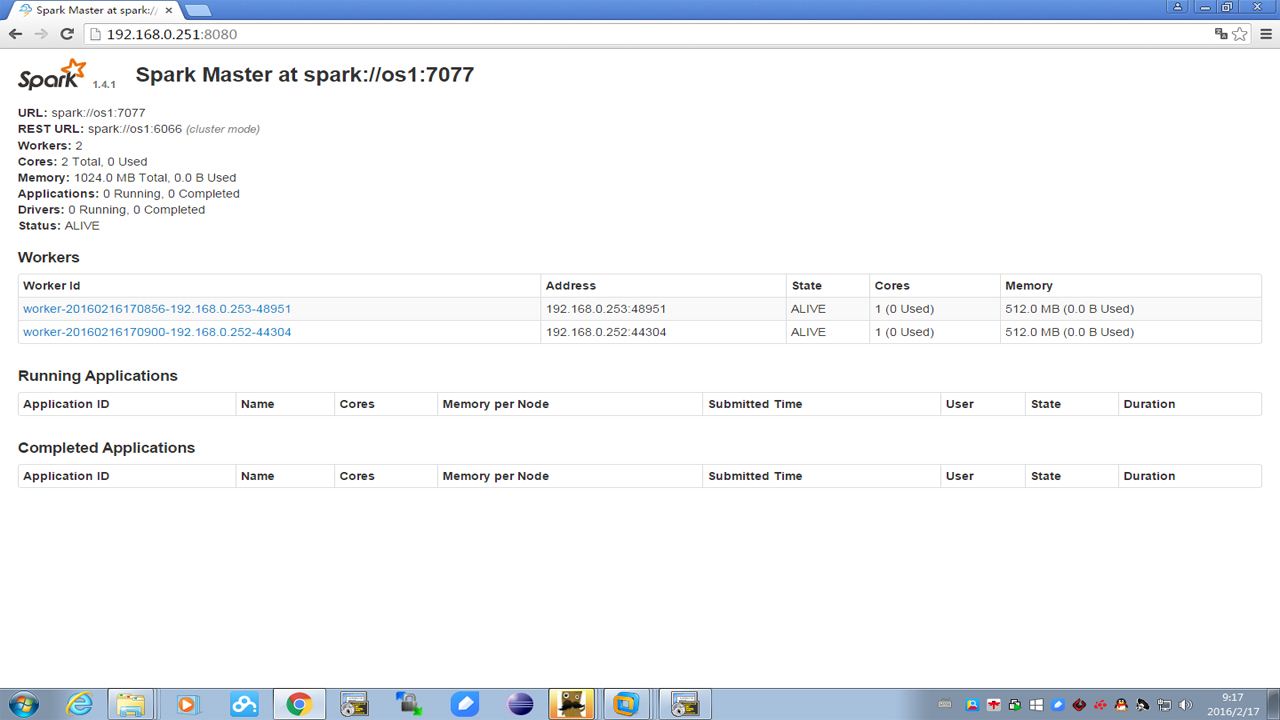Open the network connection tray icon
This screenshot has height=720, width=1280.
[x=1165, y=705]
